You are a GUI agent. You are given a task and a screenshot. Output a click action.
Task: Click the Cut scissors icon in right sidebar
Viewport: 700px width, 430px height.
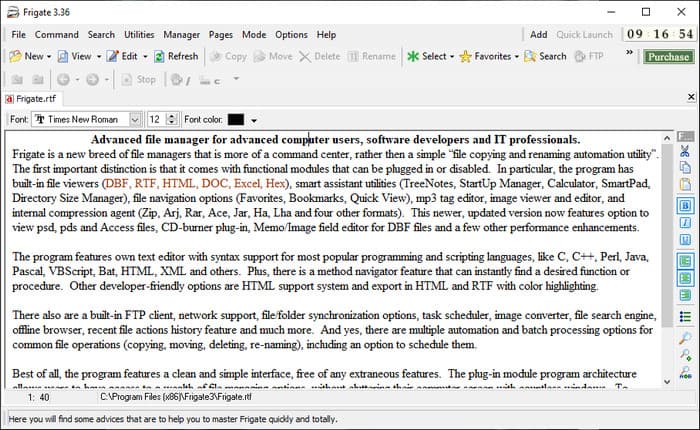(685, 152)
